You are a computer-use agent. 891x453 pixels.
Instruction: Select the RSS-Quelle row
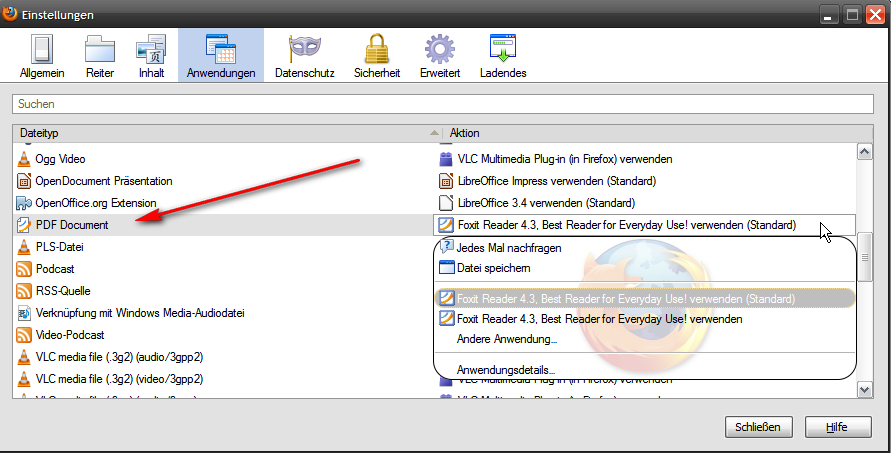223,291
